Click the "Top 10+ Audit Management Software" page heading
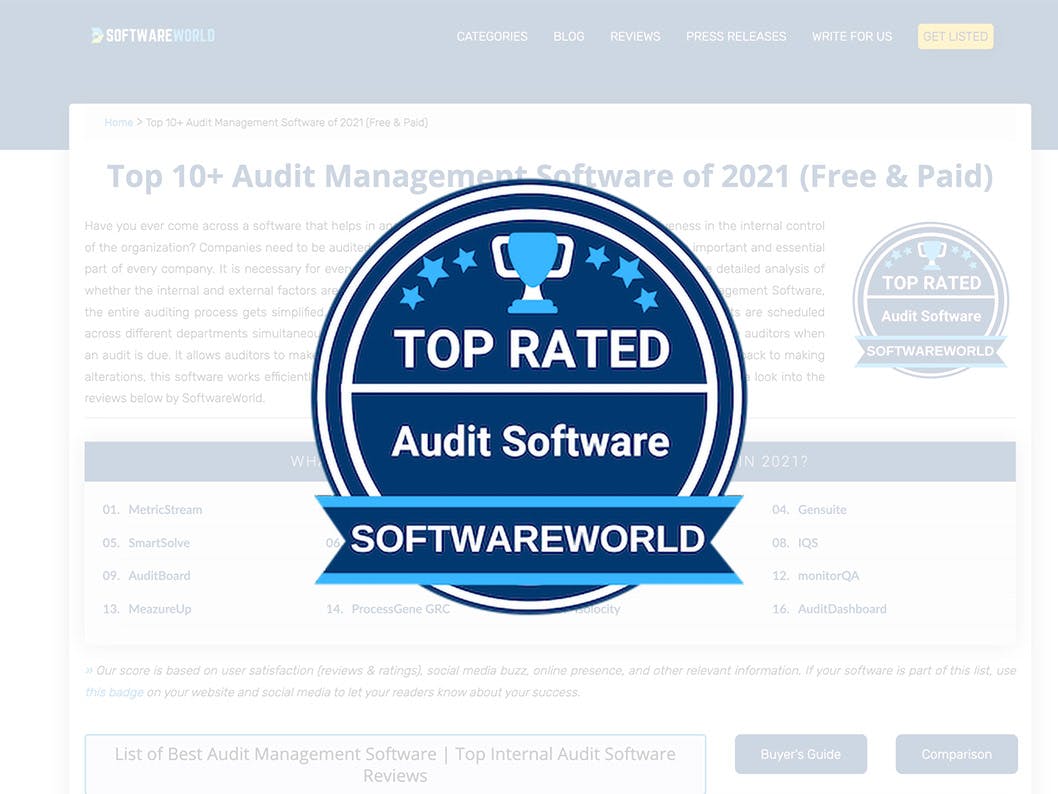Screen dimensions: 1058x794 [x=550, y=176]
